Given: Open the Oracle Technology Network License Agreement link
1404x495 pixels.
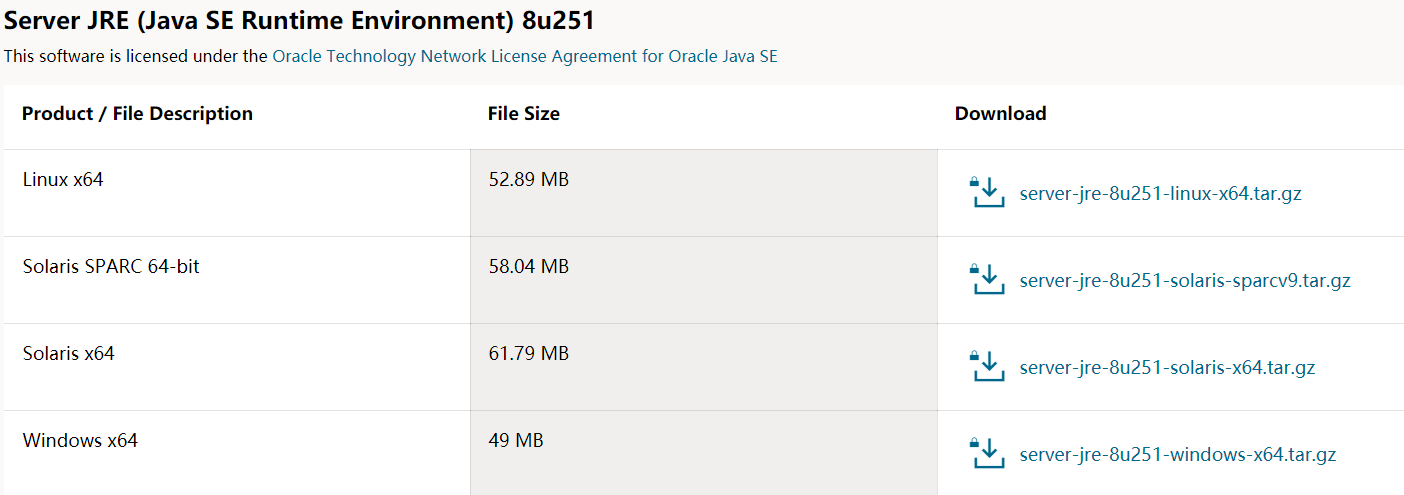Looking at the screenshot, I should pyautogui.click(x=524, y=56).
